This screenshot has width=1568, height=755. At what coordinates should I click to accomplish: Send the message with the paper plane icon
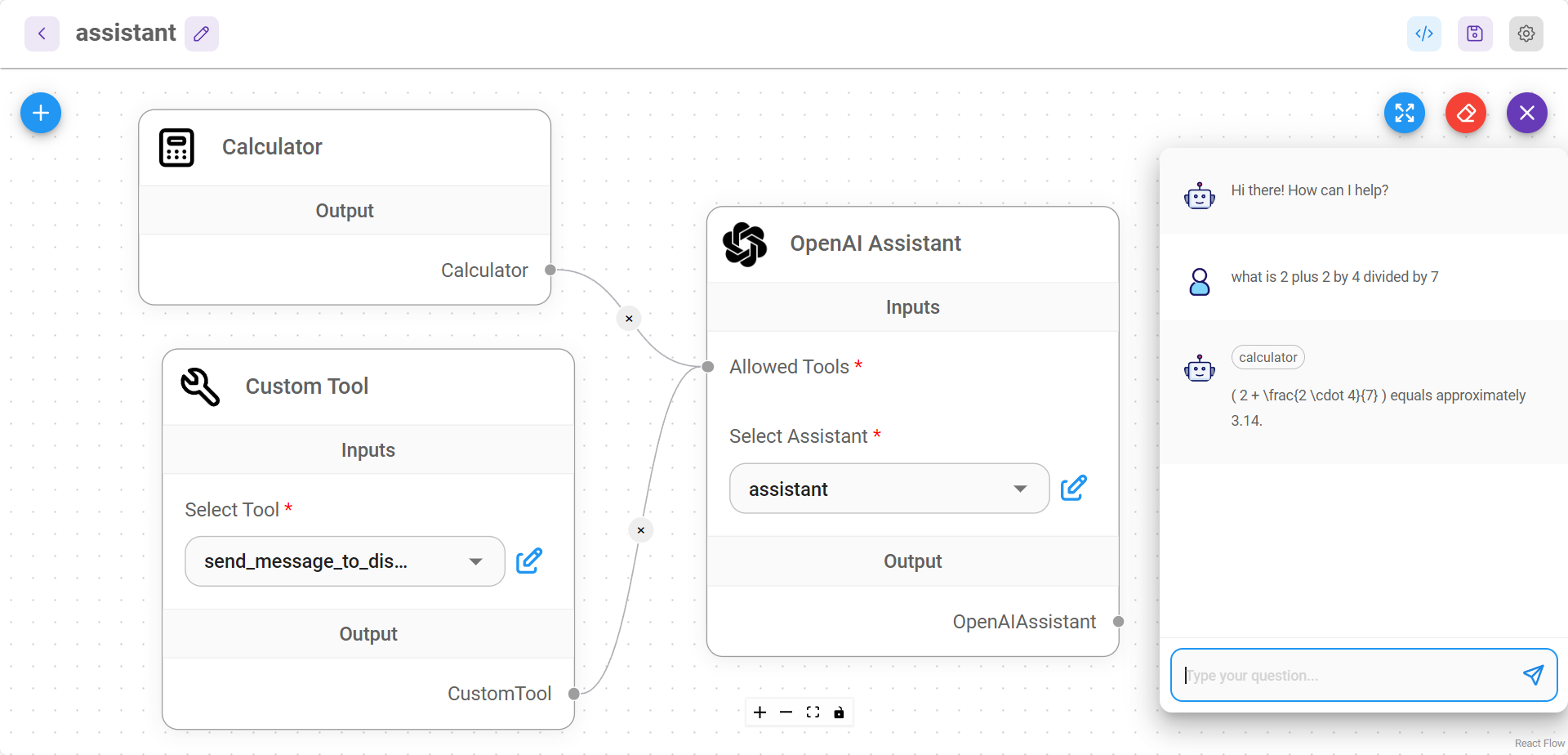point(1534,675)
